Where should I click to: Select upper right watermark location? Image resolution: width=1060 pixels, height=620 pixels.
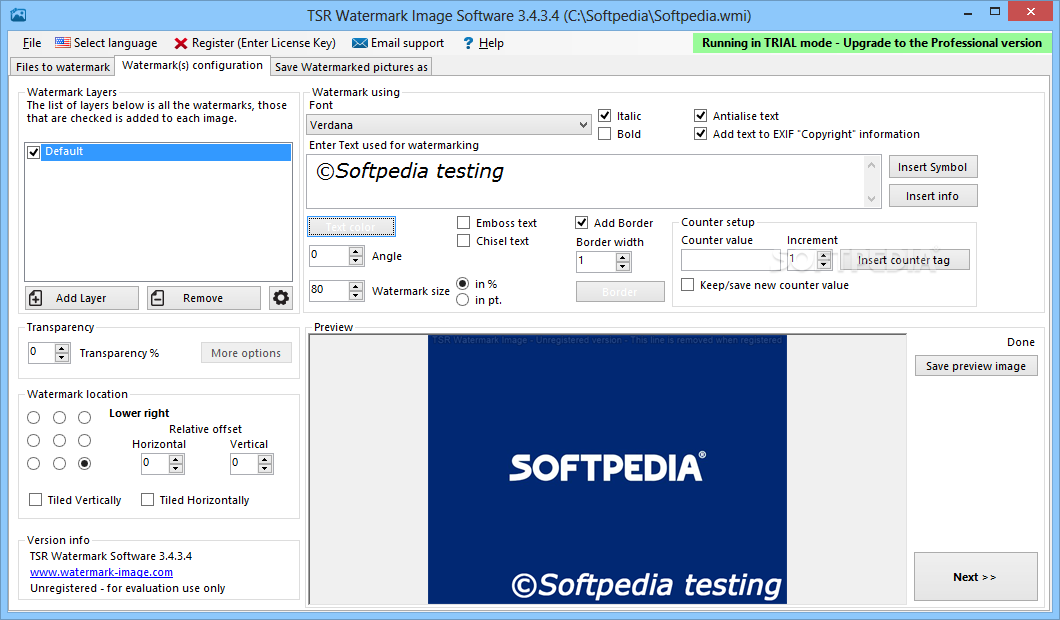click(x=85, y=418)
